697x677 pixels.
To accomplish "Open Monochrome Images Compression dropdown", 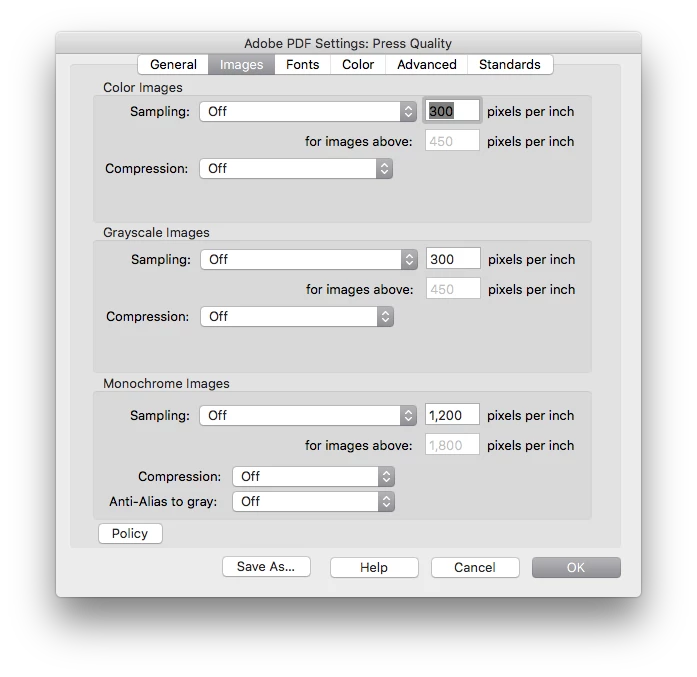I will 313,477.
